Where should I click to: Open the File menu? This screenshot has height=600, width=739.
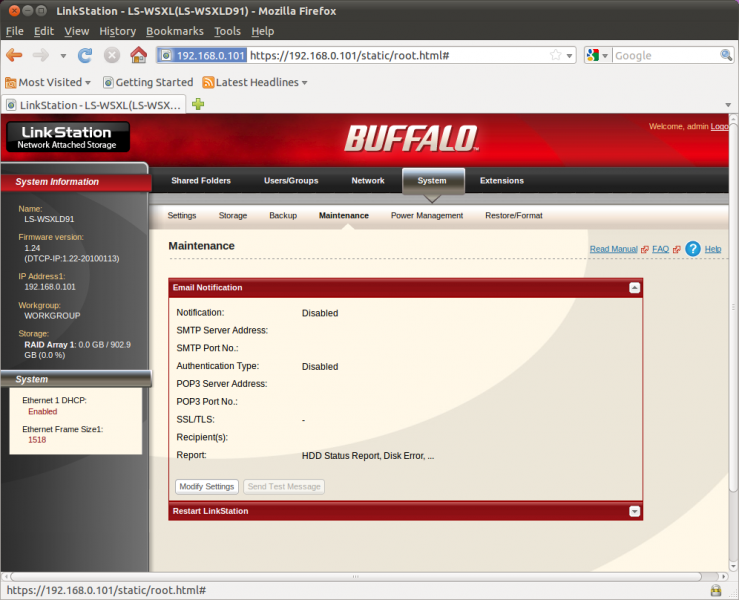pos(15,31)
